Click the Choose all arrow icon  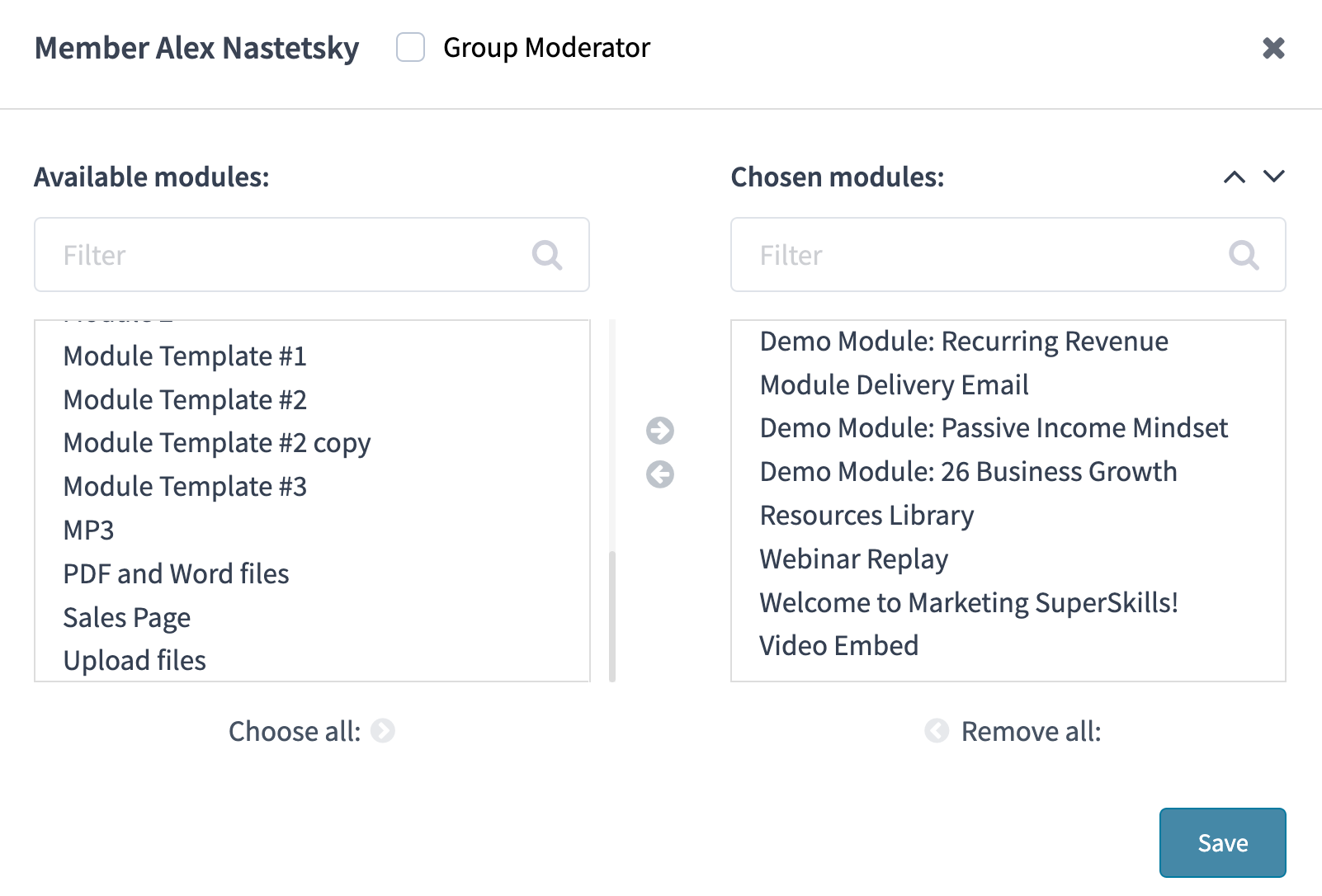point(382,731)
